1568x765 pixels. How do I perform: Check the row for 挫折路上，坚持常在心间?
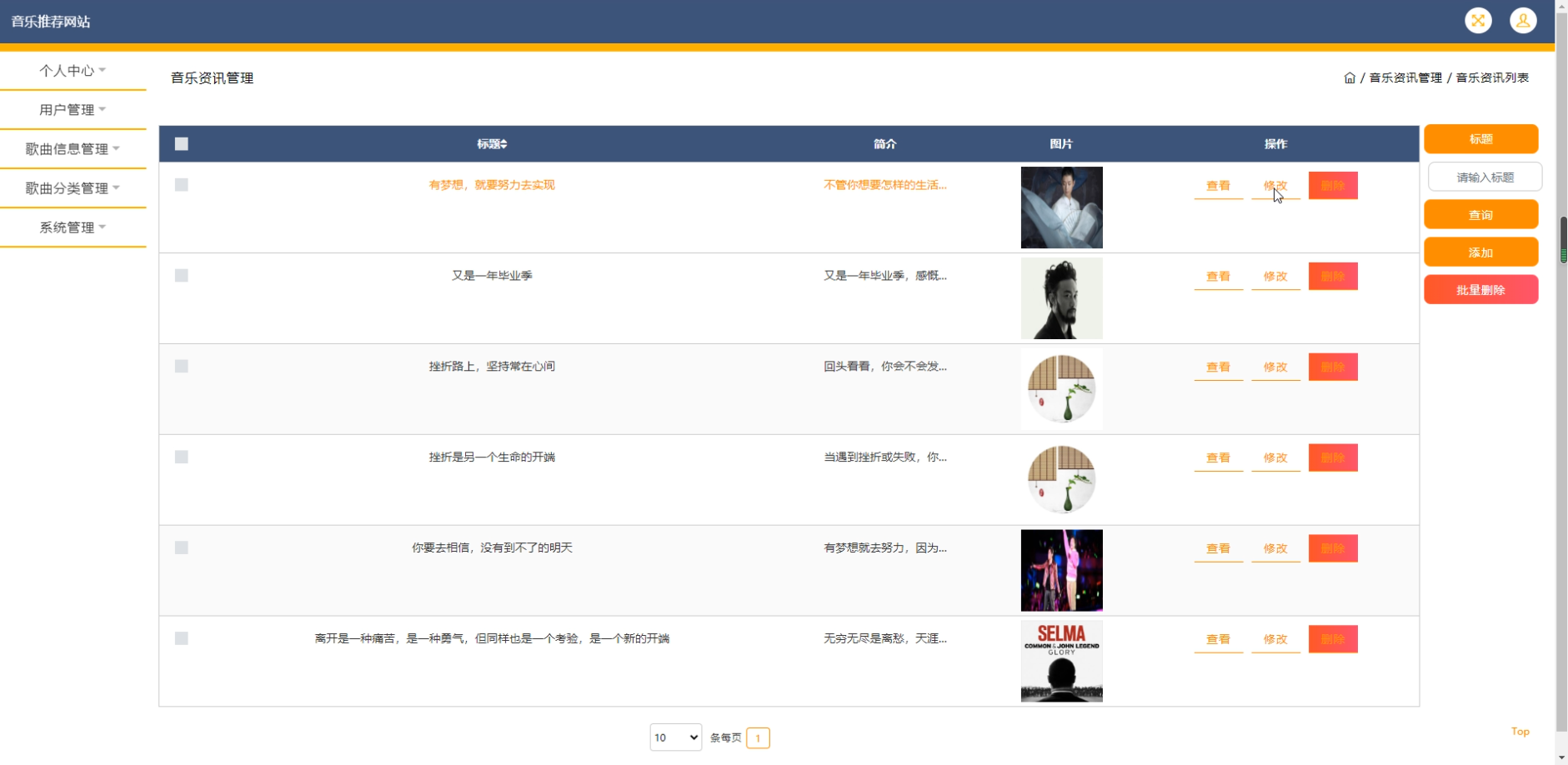181,366
